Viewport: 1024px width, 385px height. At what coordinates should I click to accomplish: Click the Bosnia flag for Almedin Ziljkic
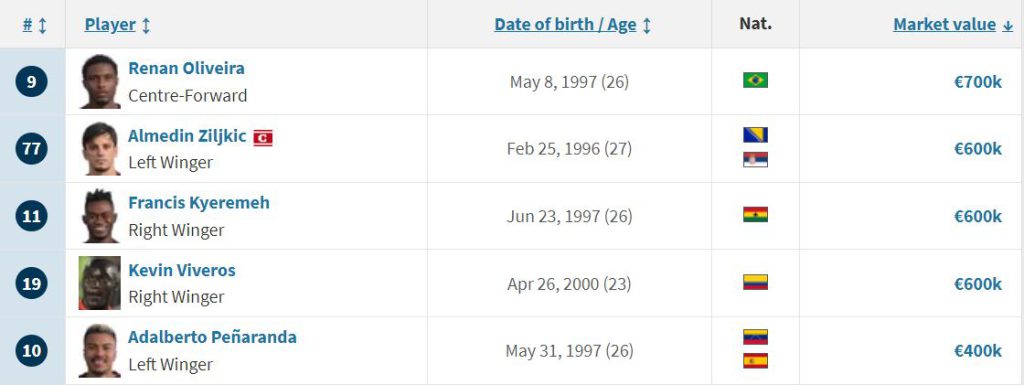point(755,135)
